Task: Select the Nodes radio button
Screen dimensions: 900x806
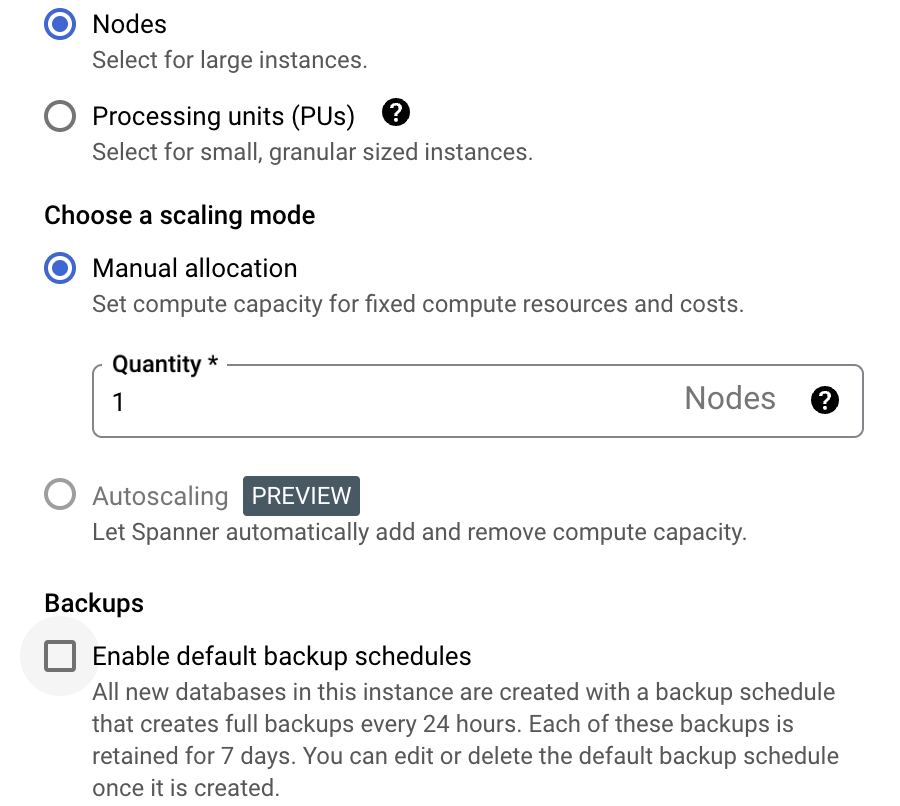Action: [x=60, y=24]
